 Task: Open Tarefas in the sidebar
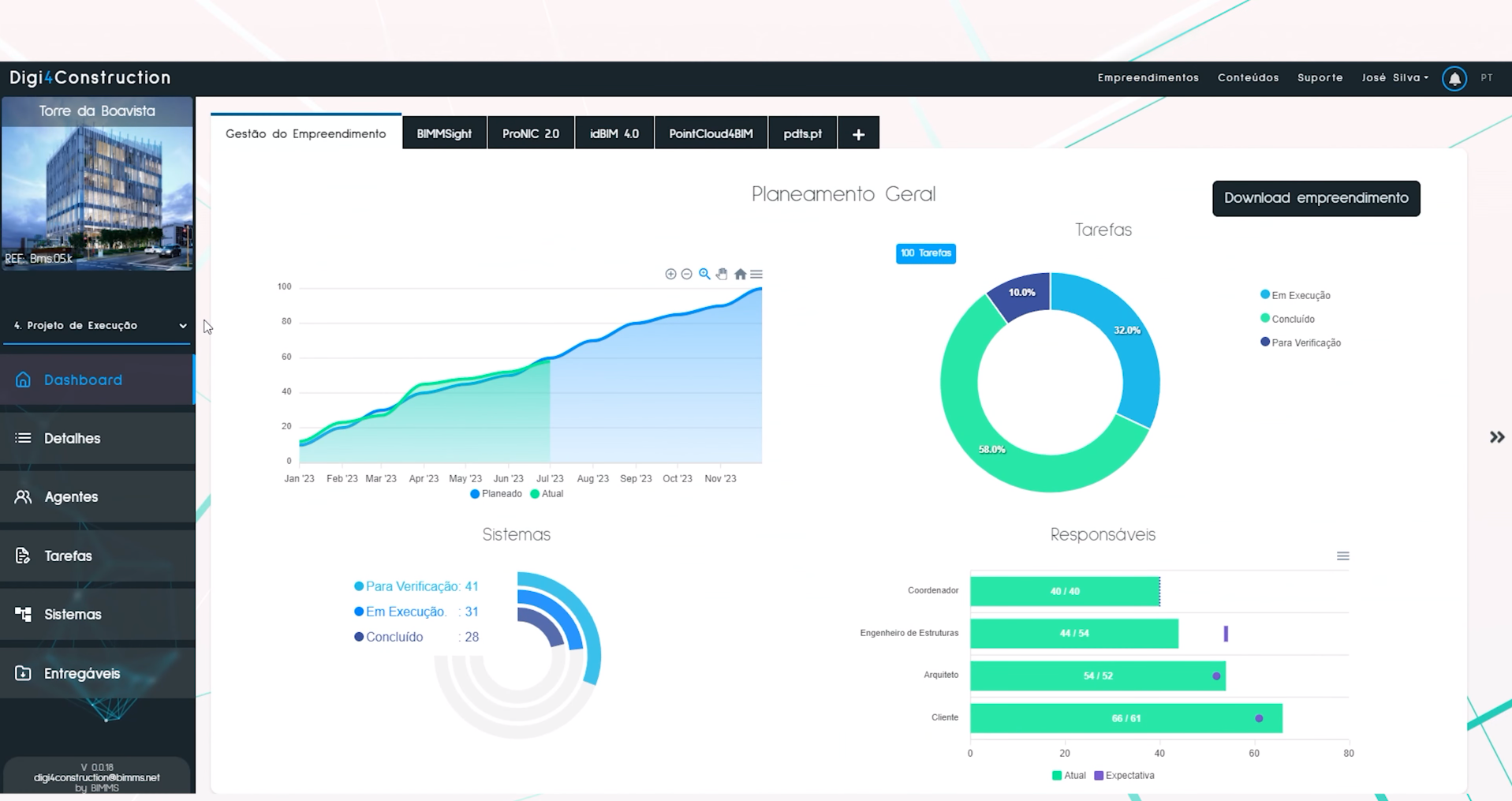point(69,556)
